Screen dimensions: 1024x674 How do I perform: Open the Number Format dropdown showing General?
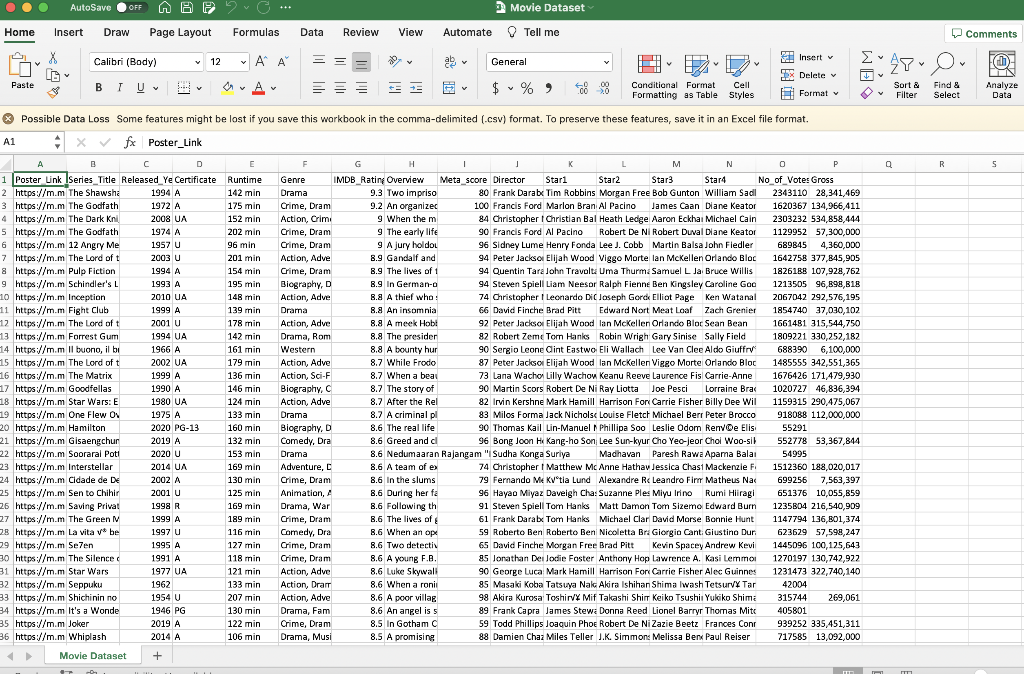point(550,62)
